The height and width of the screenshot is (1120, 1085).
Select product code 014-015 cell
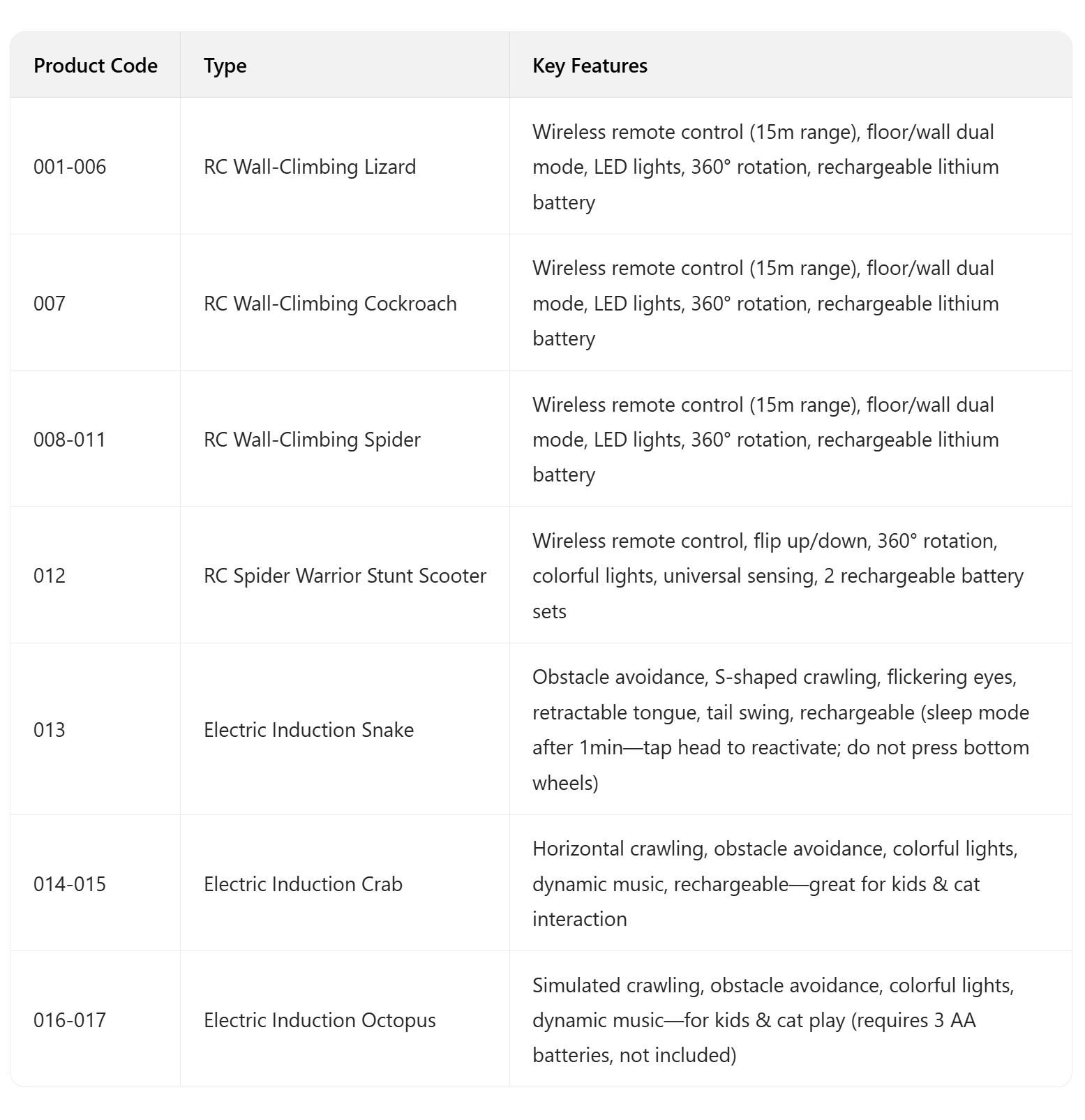point(70,884)
